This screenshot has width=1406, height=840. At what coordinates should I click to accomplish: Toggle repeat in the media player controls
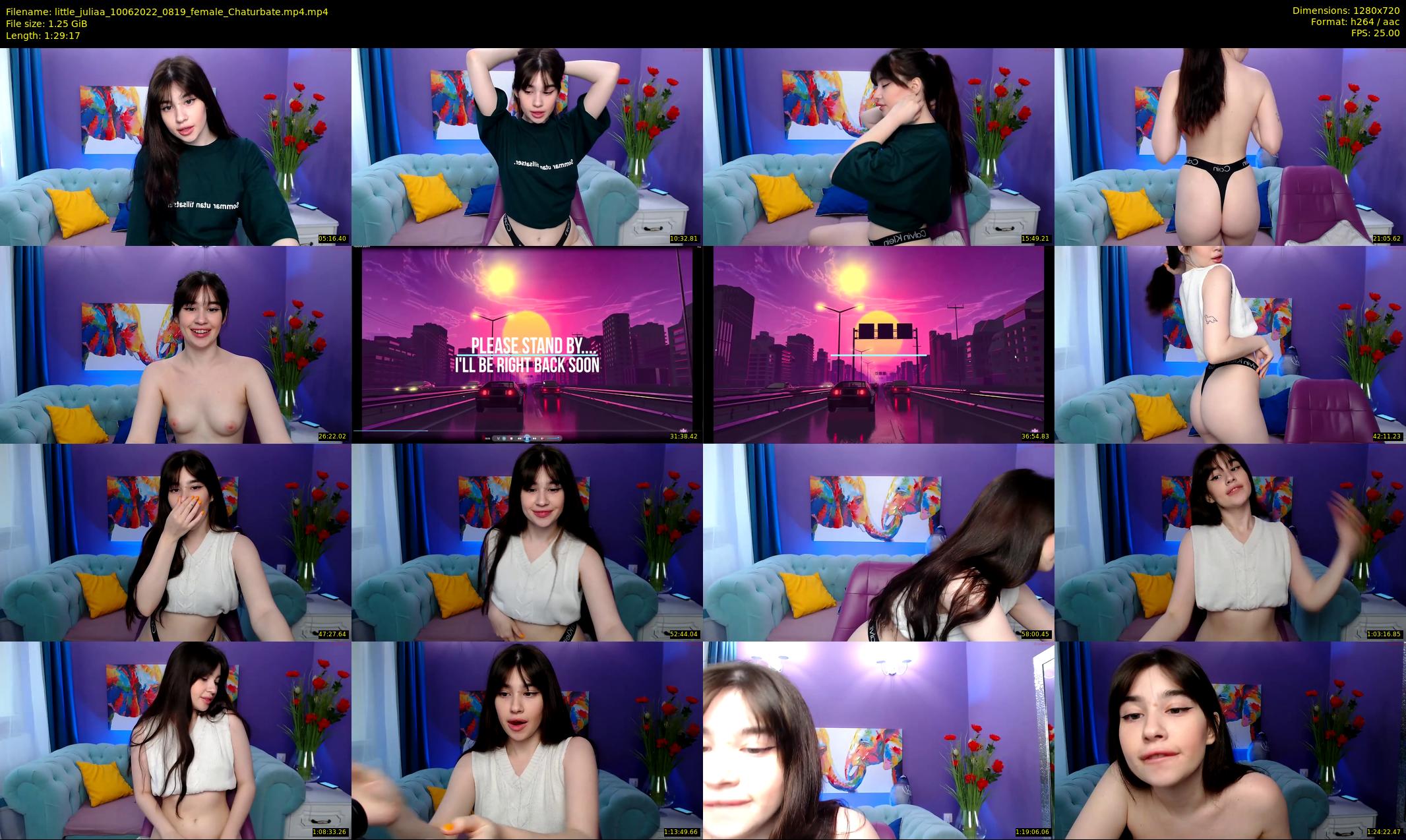[x=504, y=438]
